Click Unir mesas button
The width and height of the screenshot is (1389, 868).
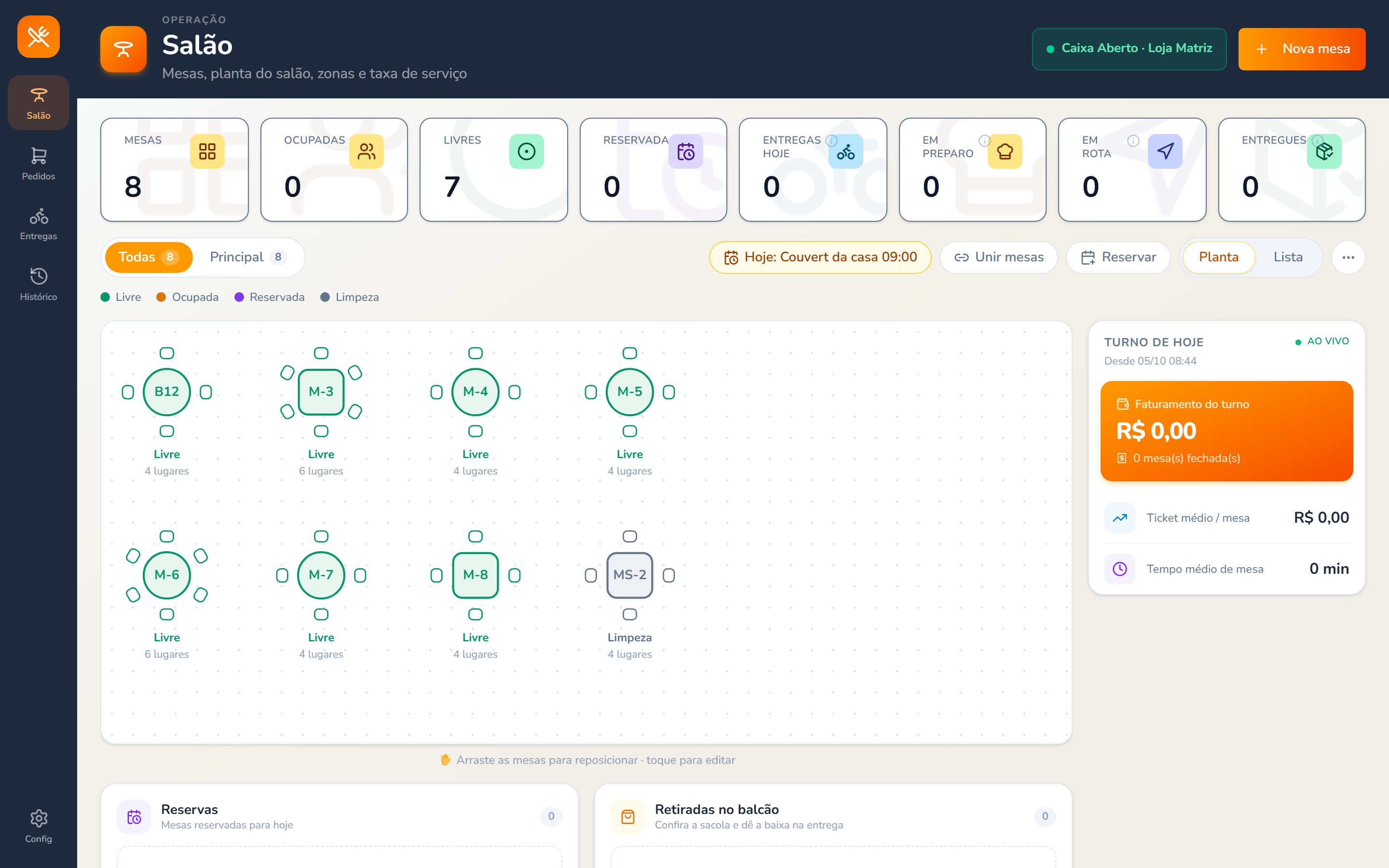999,257
